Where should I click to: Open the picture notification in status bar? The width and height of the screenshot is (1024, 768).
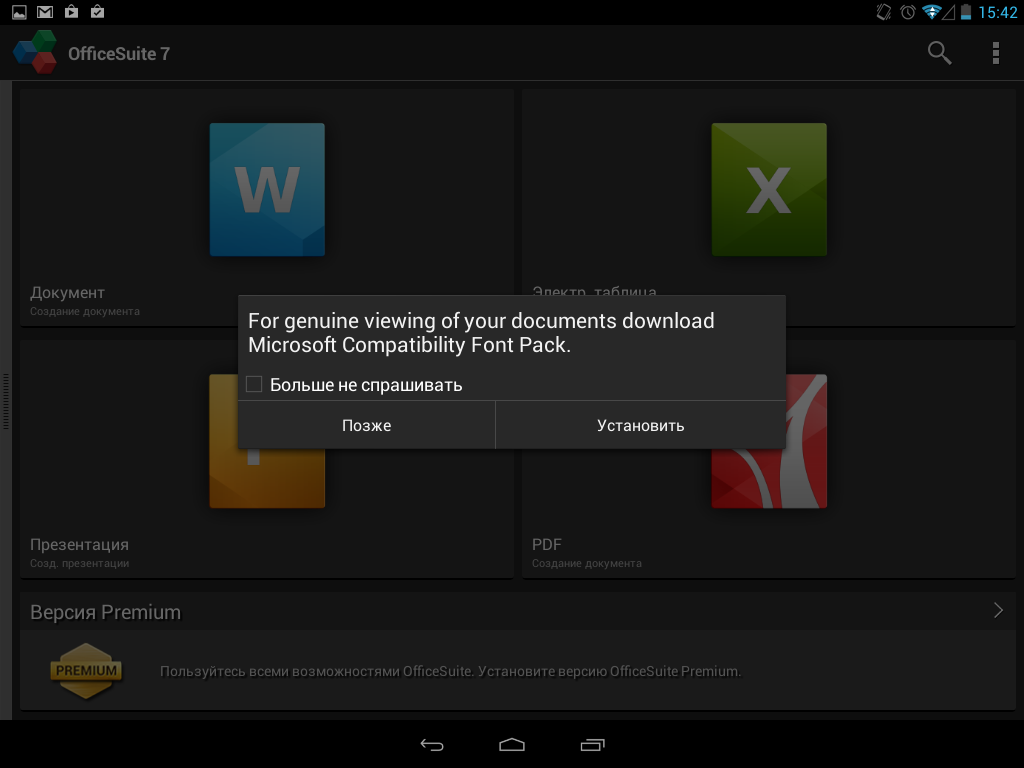pos(19,12)
